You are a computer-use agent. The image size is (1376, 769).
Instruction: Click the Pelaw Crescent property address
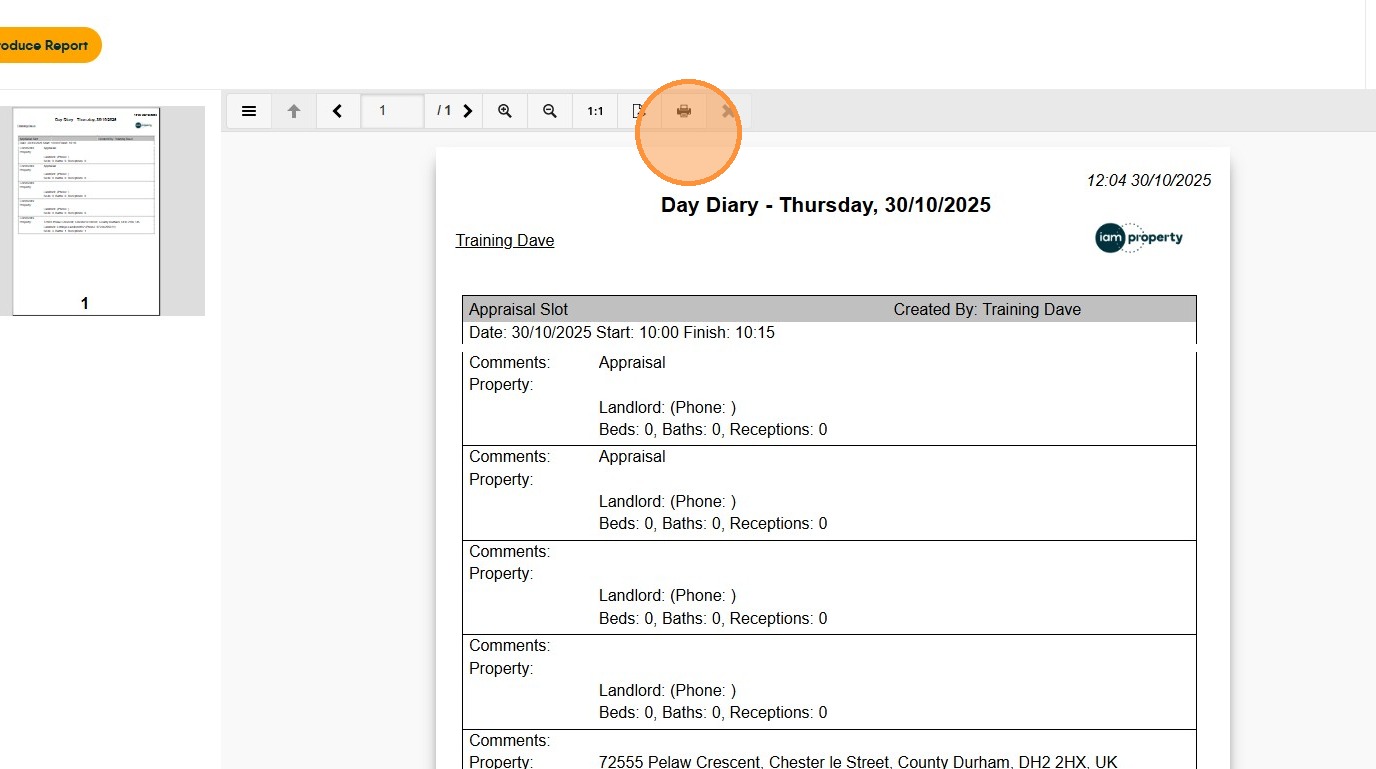(x=858, y=761)
